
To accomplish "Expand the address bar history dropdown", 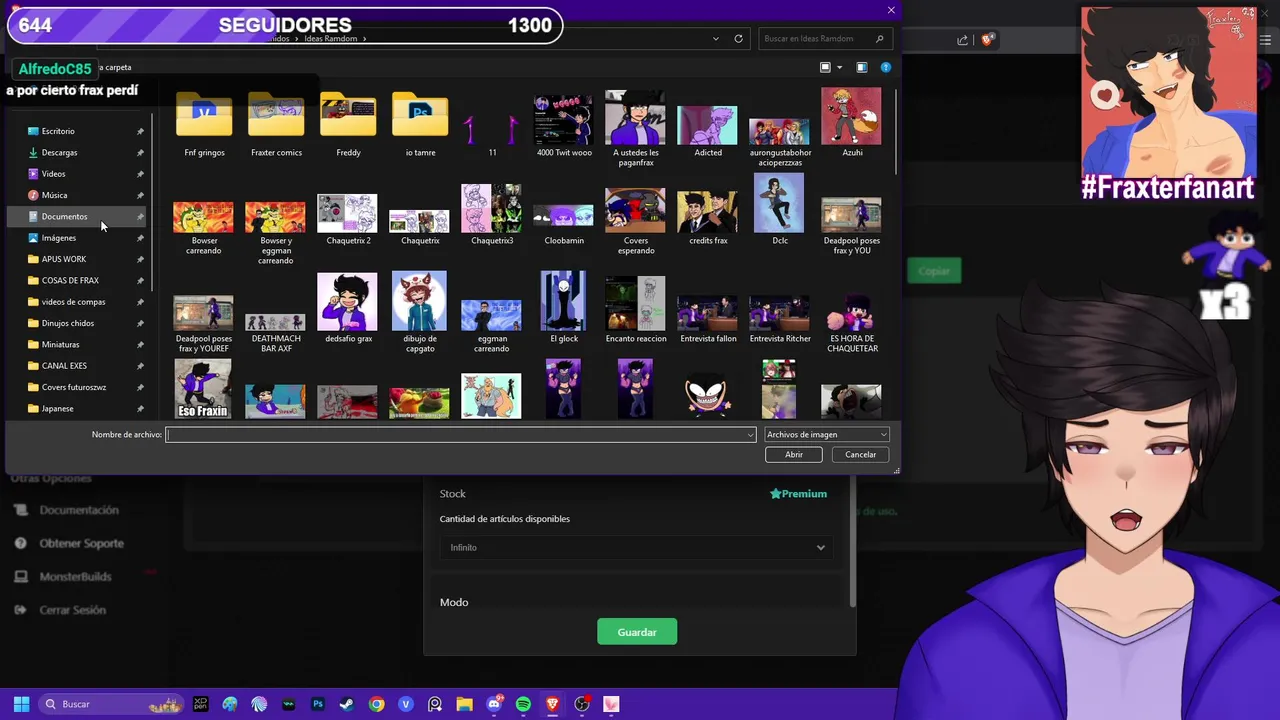I will (x=716, y=39).
